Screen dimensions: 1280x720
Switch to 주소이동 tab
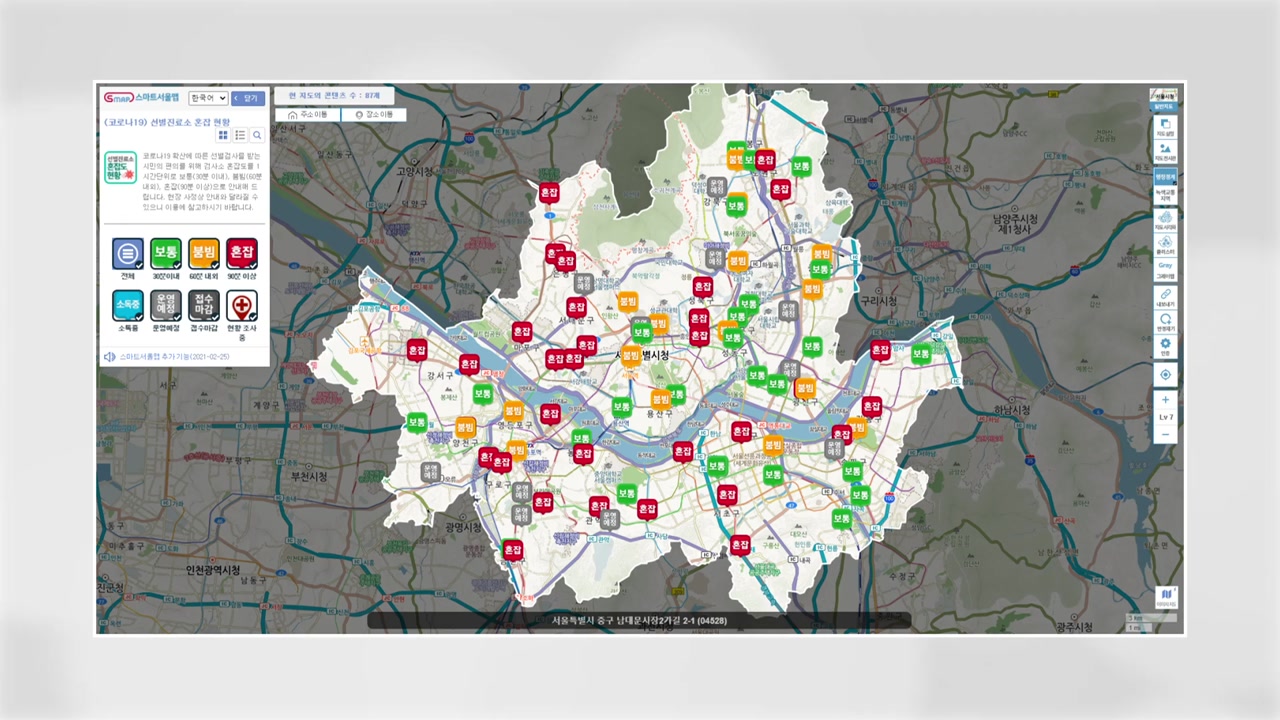[308, 115]
